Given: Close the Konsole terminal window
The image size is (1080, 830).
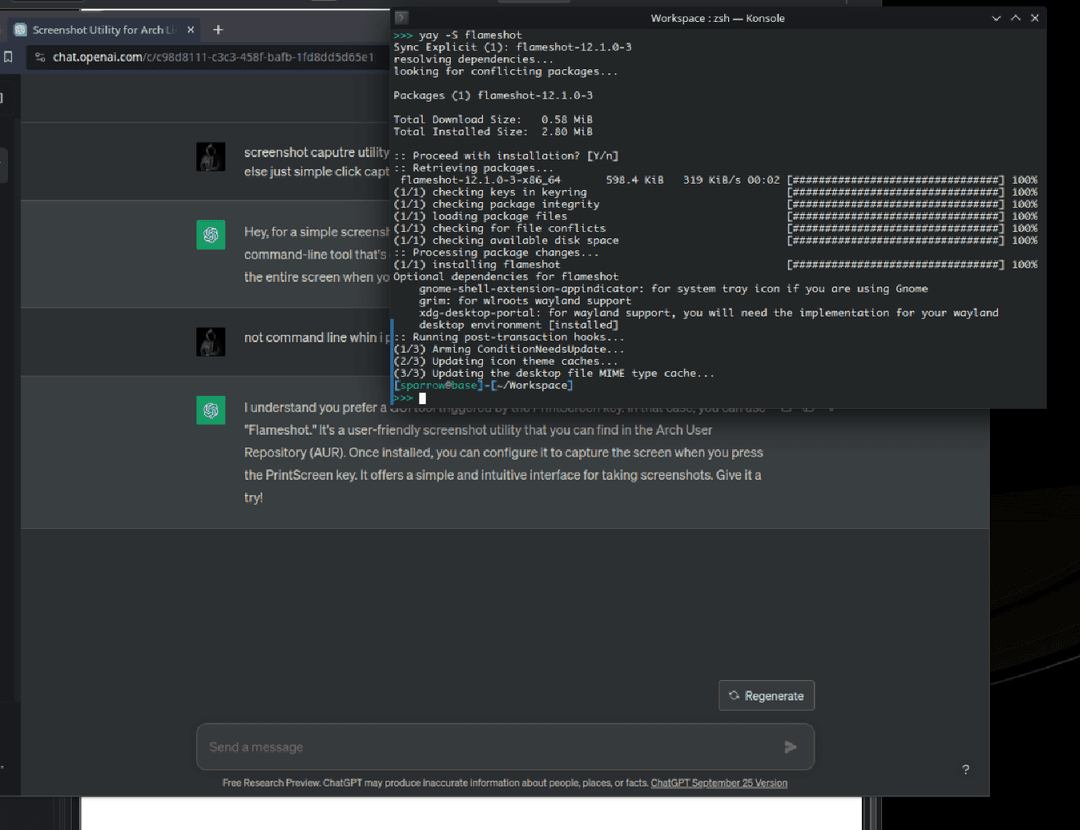Looking at the screenshot, I should 1034,18.
